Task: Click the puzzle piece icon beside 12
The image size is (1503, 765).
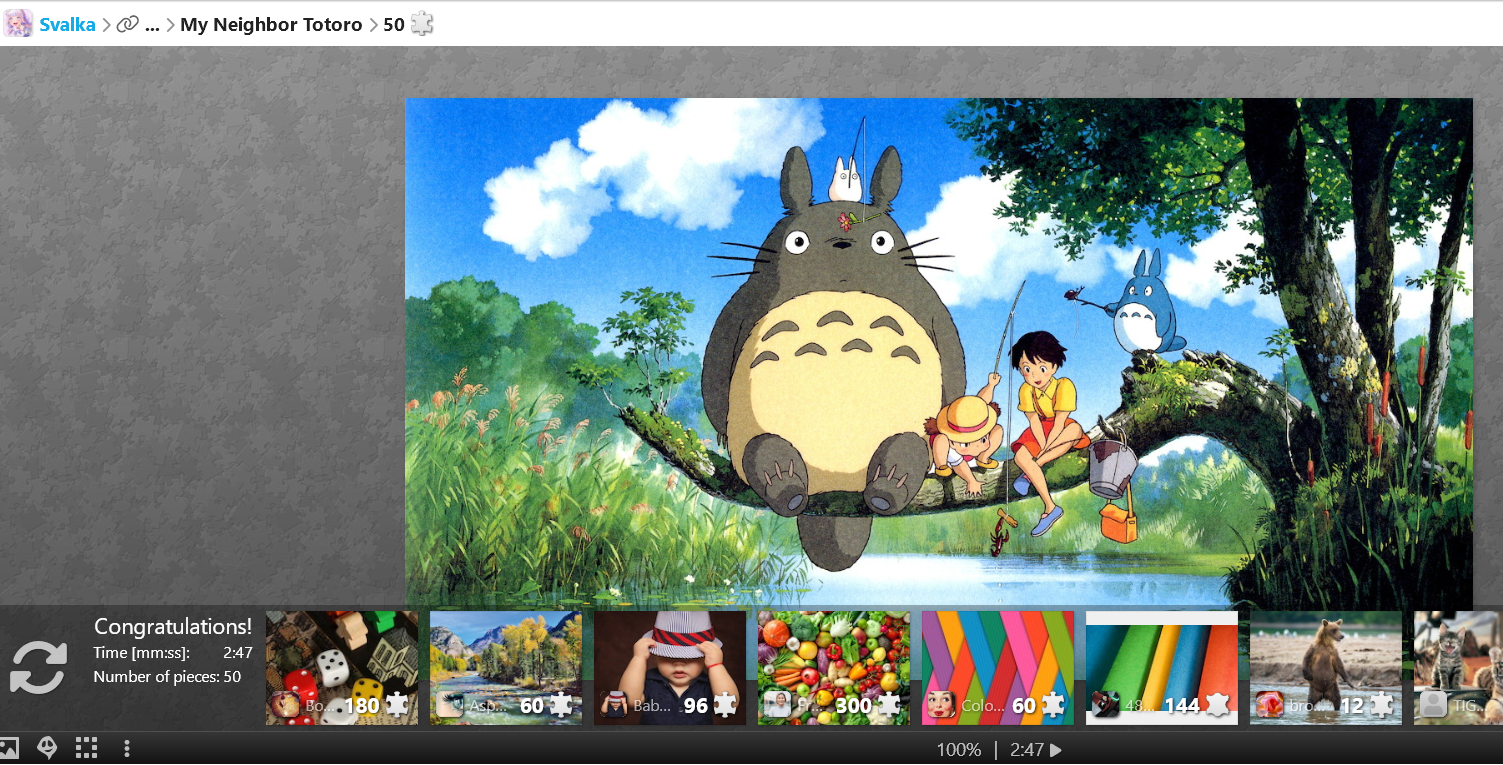Action: 1381,705
